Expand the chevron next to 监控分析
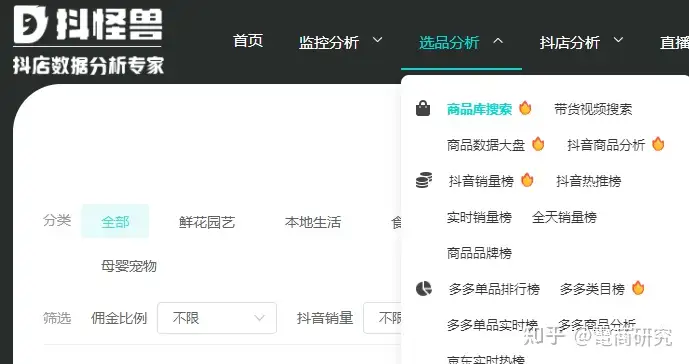 [377, 40]
